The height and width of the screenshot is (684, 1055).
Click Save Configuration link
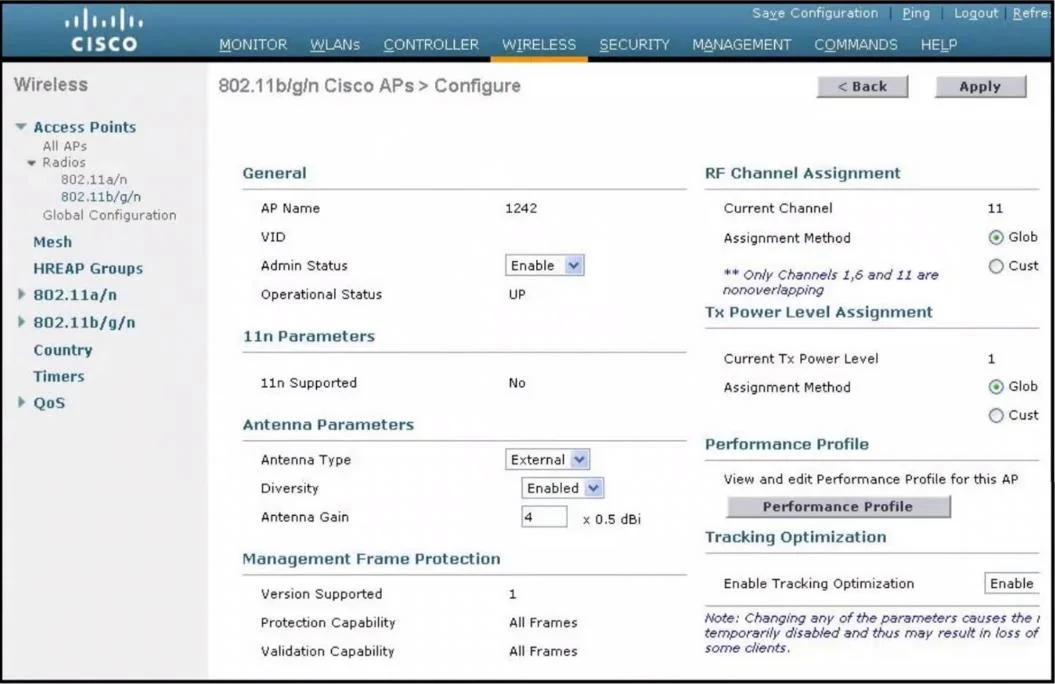point(815,13)
